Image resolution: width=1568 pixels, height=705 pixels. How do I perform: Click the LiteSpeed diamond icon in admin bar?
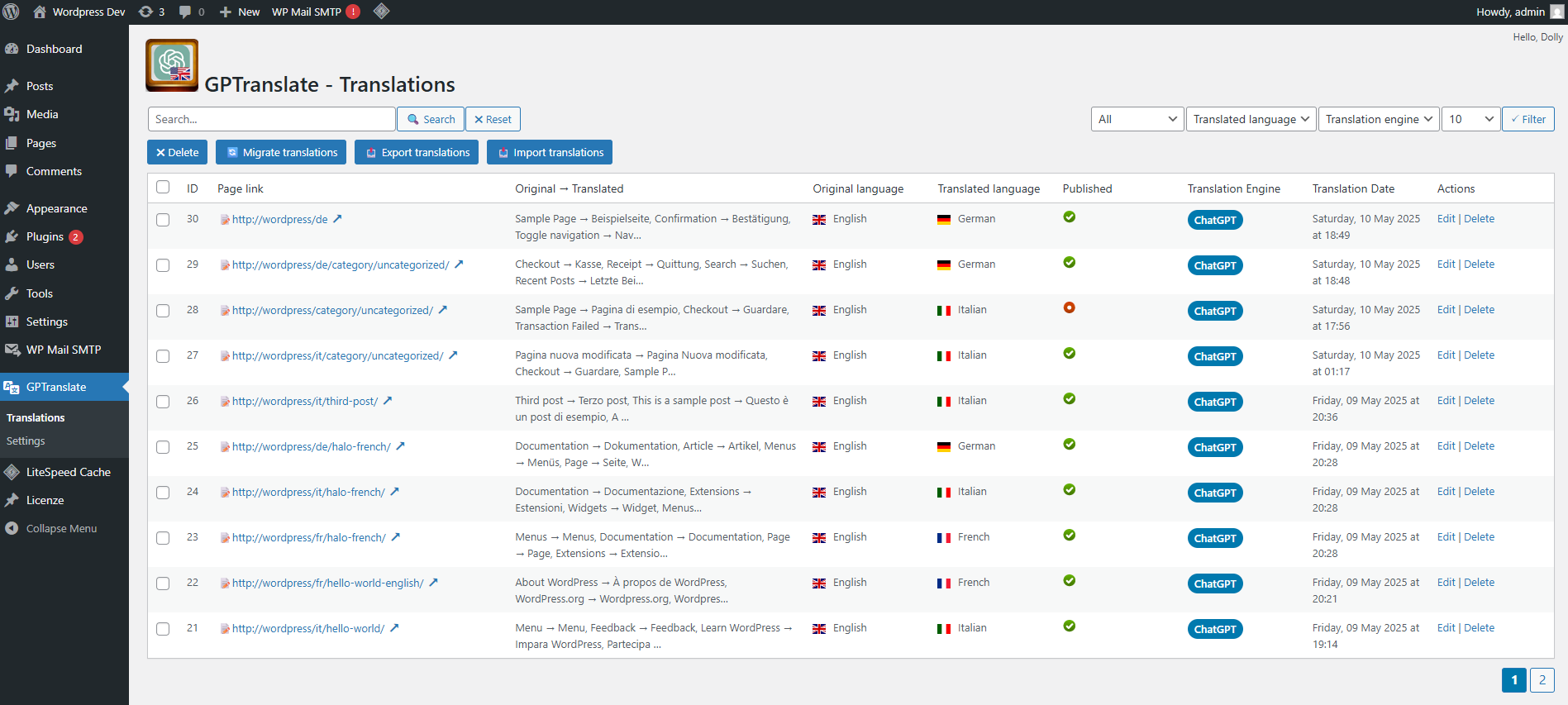[x=381, y=12]
